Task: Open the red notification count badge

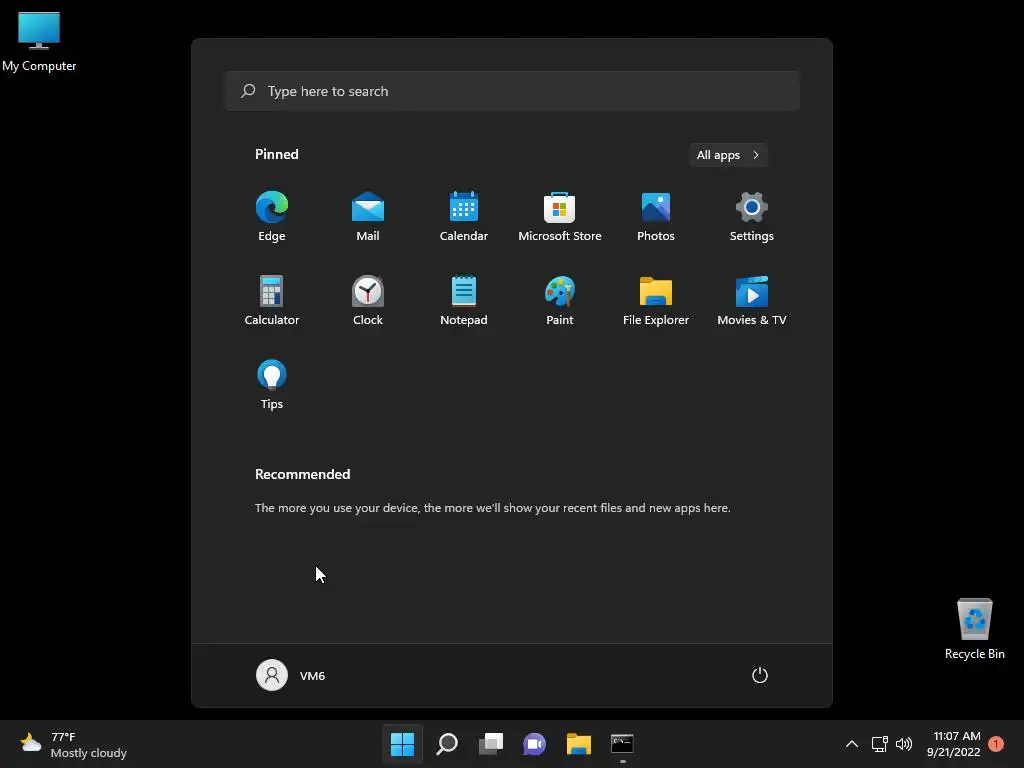Action: 996,744
